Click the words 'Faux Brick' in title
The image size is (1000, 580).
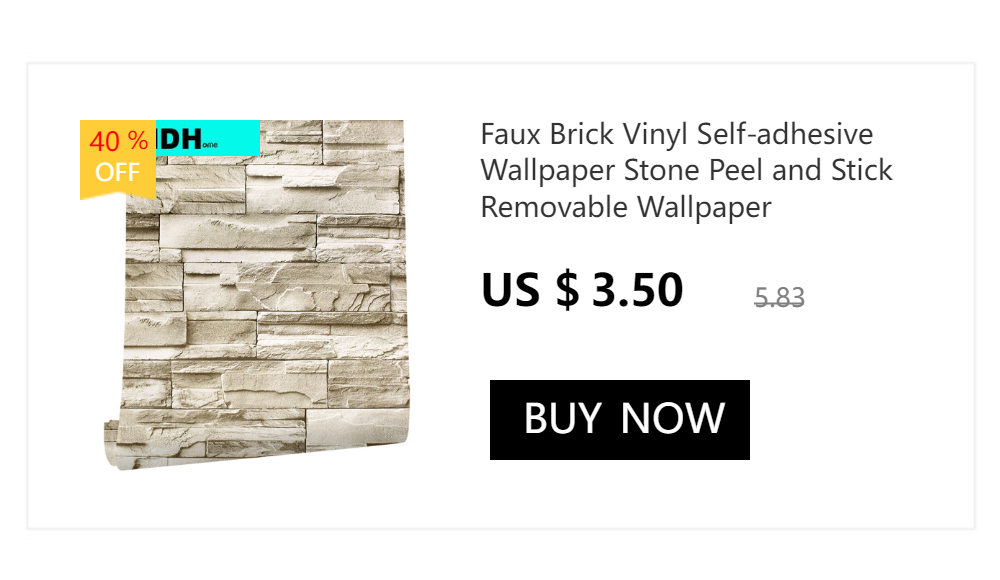coord(547,134)
